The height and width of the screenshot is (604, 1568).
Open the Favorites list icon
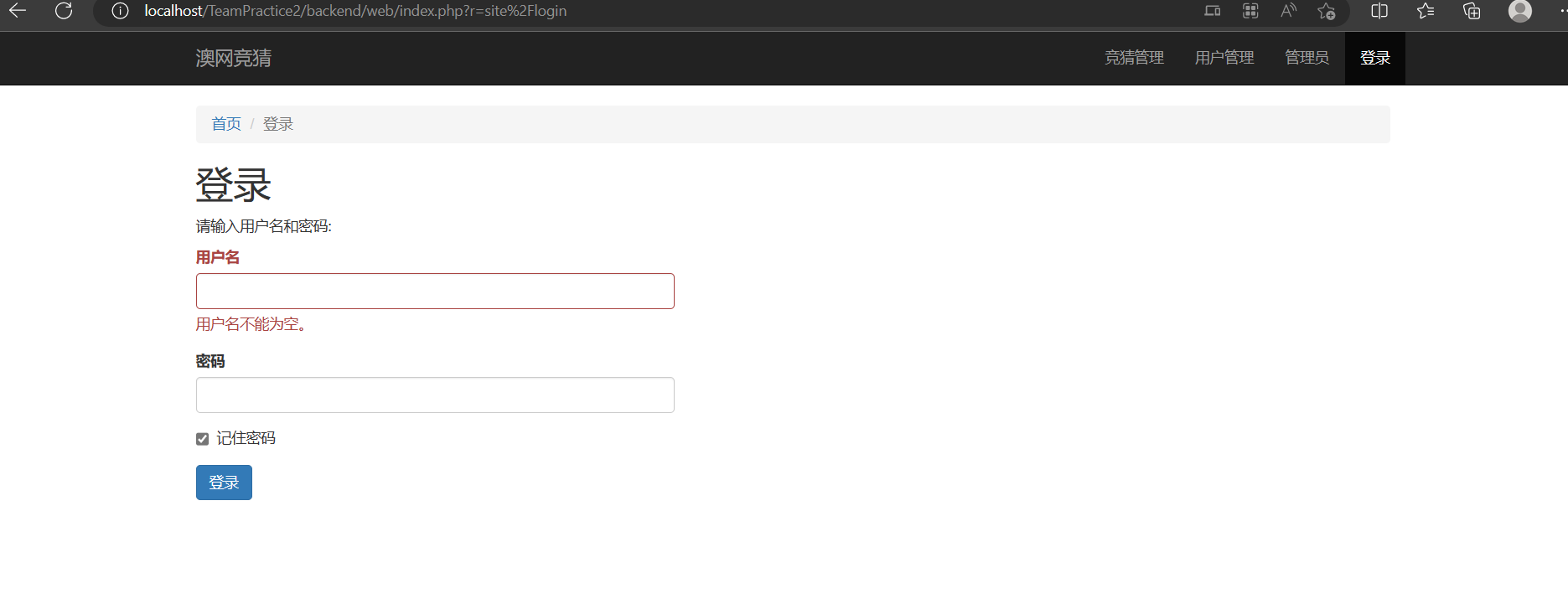tap(1426, 11)
